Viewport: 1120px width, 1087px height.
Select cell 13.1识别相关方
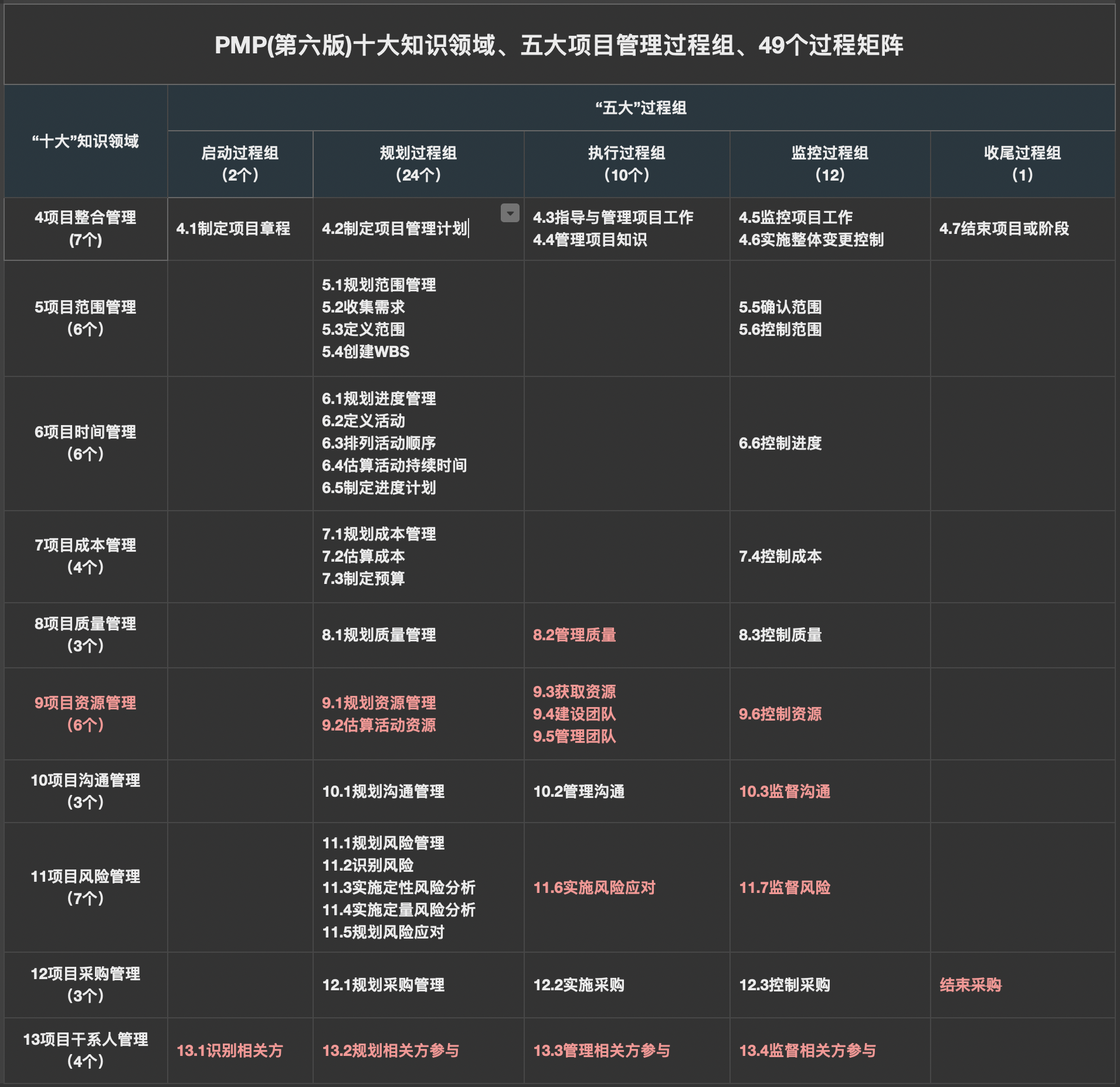(x=240, y=1051)
